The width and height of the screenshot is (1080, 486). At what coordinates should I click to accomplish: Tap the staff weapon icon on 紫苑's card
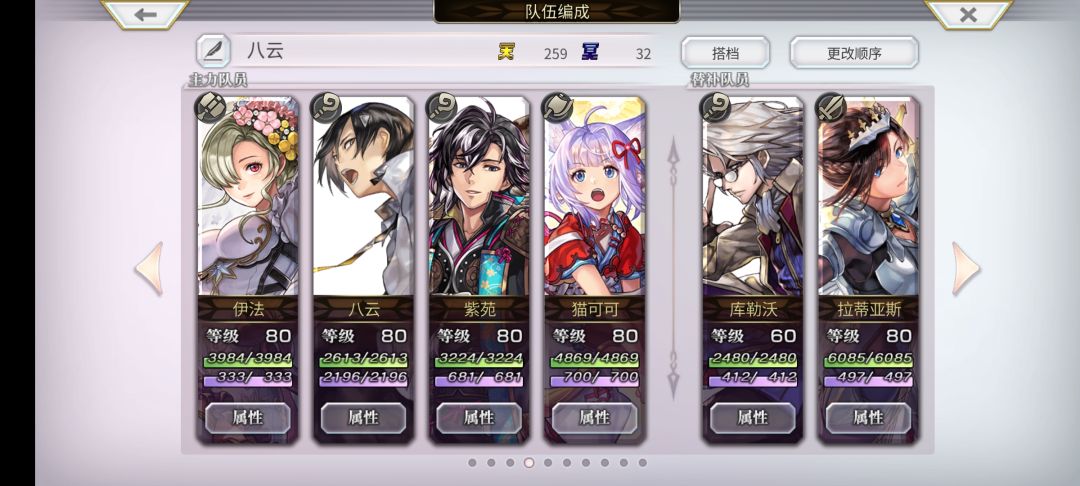(x=442, y=107)
